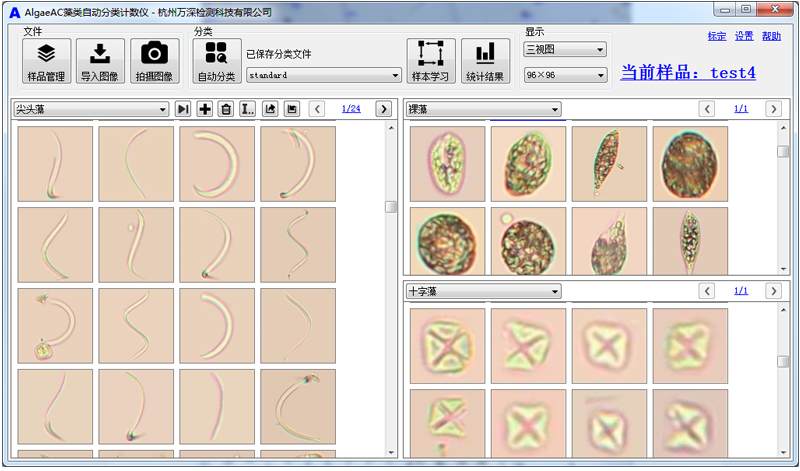Click the trash delete icon in left panel
The width and height of the screenshot is (800, 471).
point(226,109)
